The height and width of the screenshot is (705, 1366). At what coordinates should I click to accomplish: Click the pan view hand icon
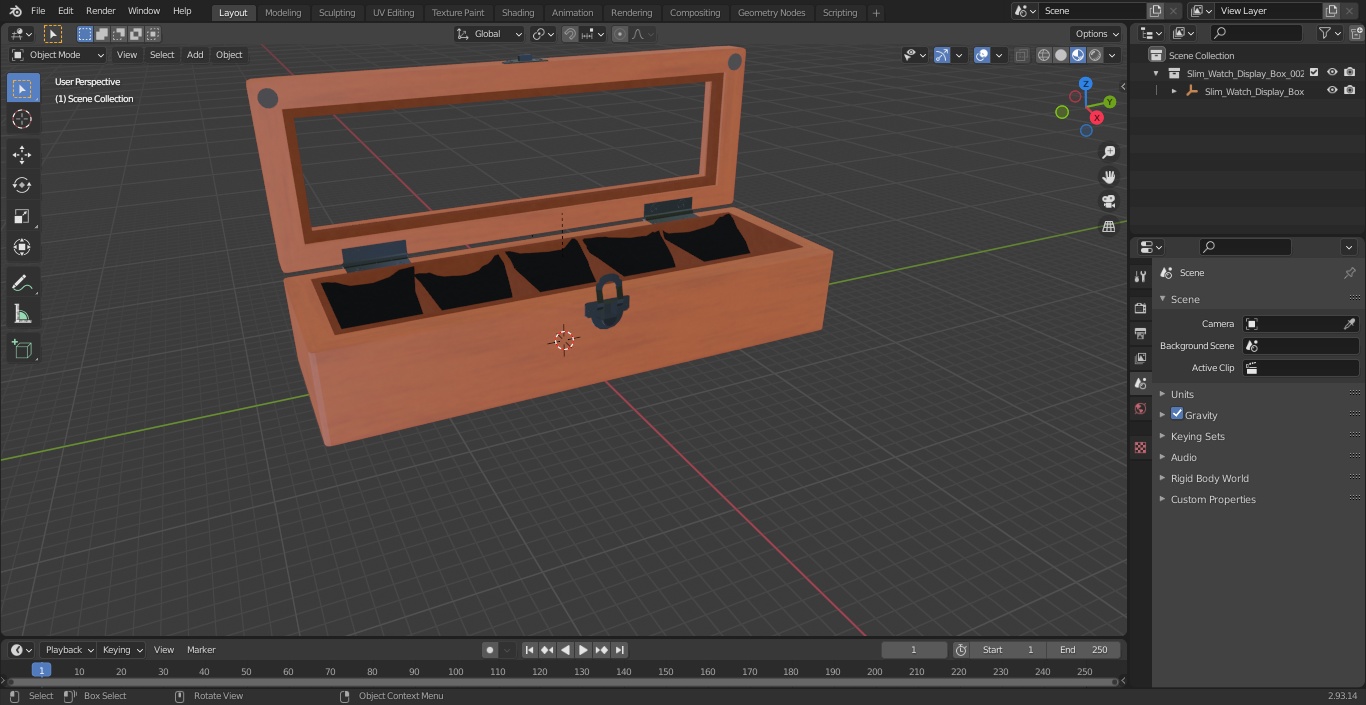coord(1108,177)
